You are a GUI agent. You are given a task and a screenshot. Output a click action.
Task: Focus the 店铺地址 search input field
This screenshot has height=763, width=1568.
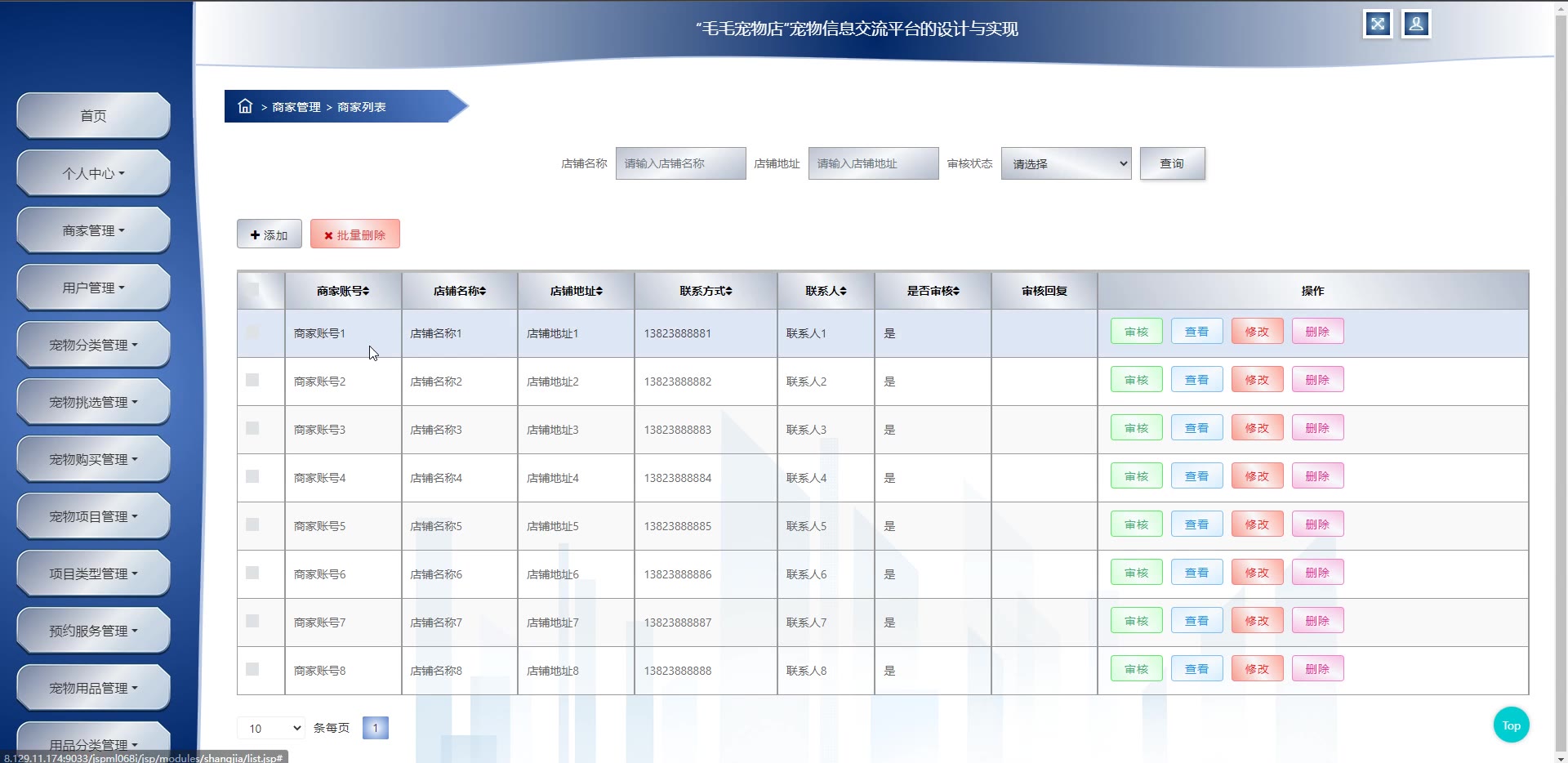click(873, 163)
